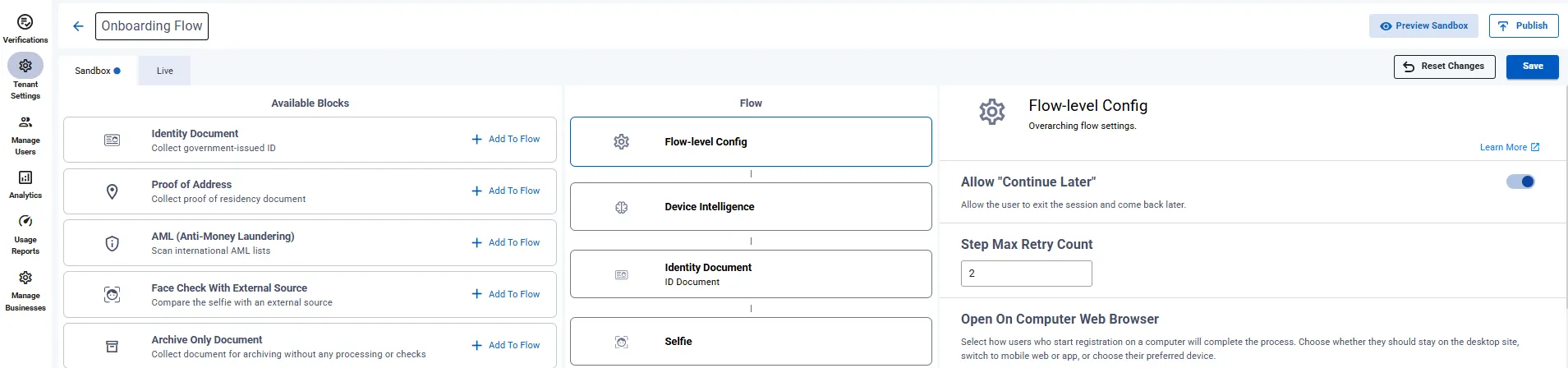Click the Publish button
The height and width of the screenshot is (368, 1568).
coord(1524,25)
